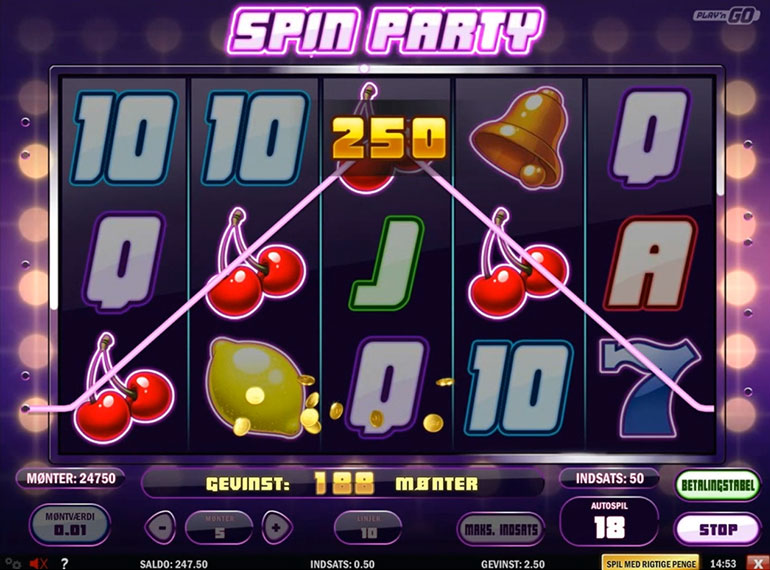Unmute sound via the red speaker icon
The image size is (770, 570).
click(39, 563)
